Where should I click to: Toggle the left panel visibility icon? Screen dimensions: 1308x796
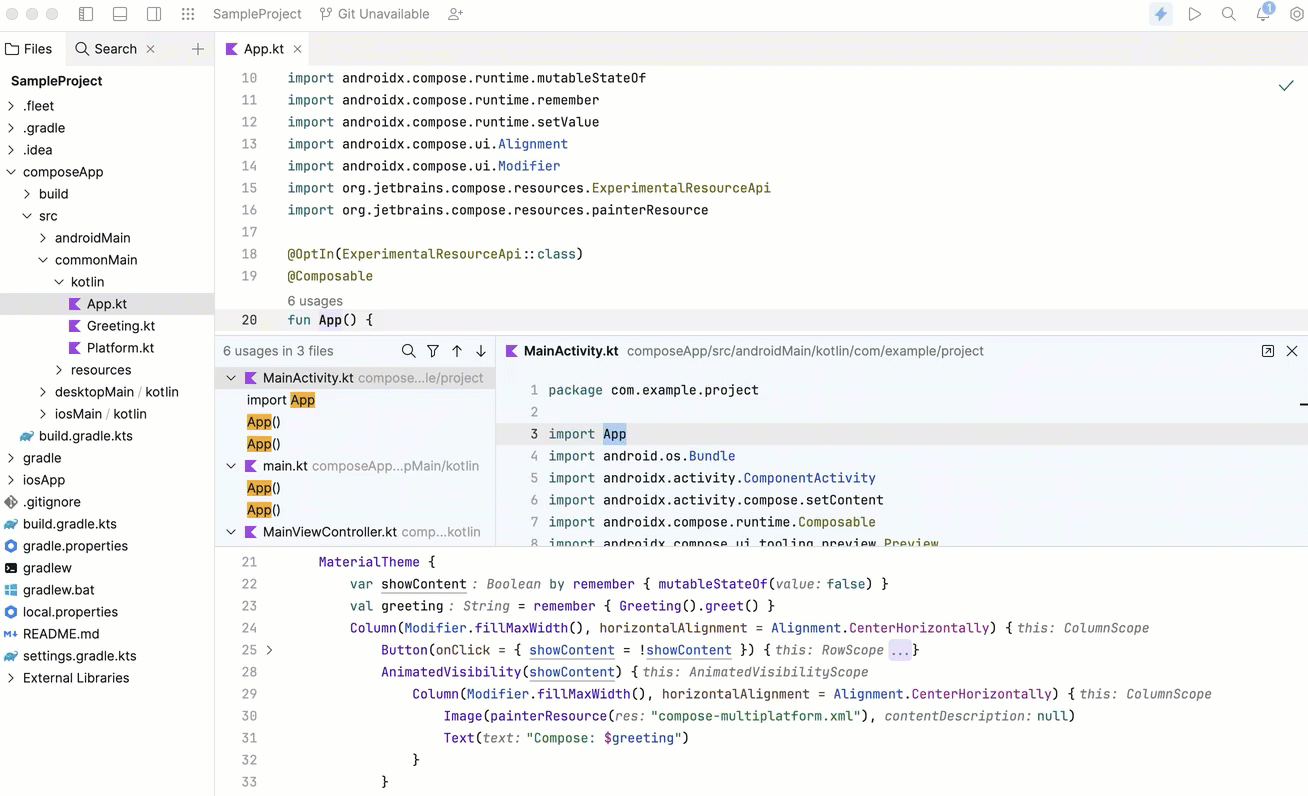click(86, 14)
